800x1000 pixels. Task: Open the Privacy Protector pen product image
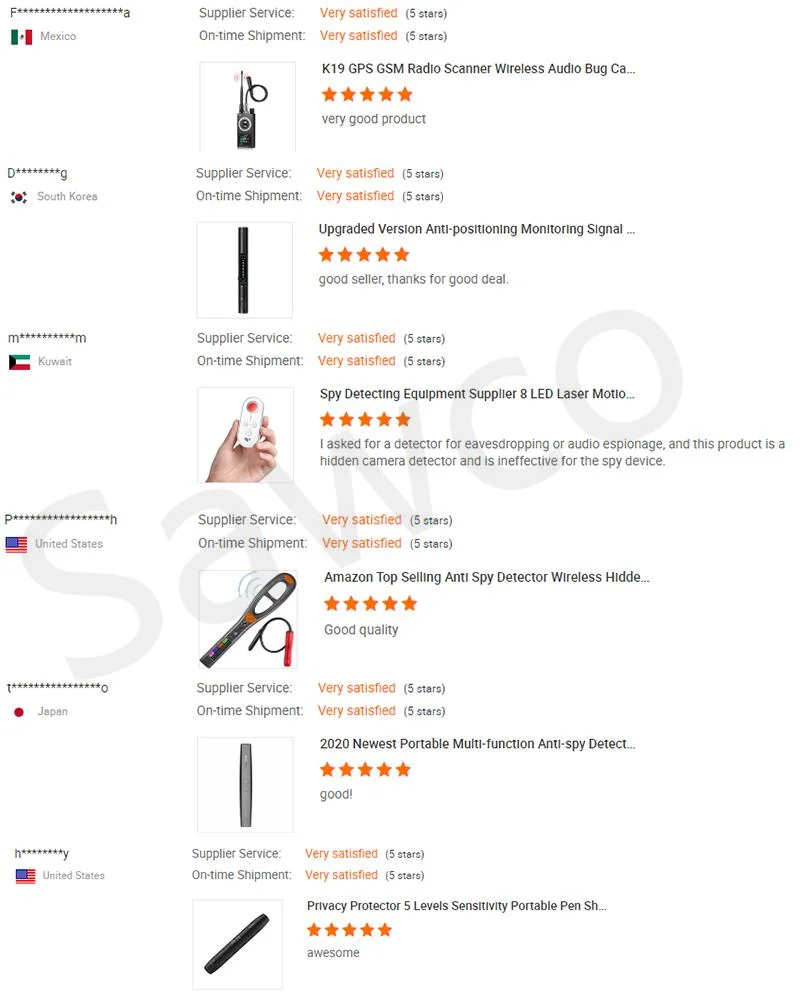click(237, 944)
